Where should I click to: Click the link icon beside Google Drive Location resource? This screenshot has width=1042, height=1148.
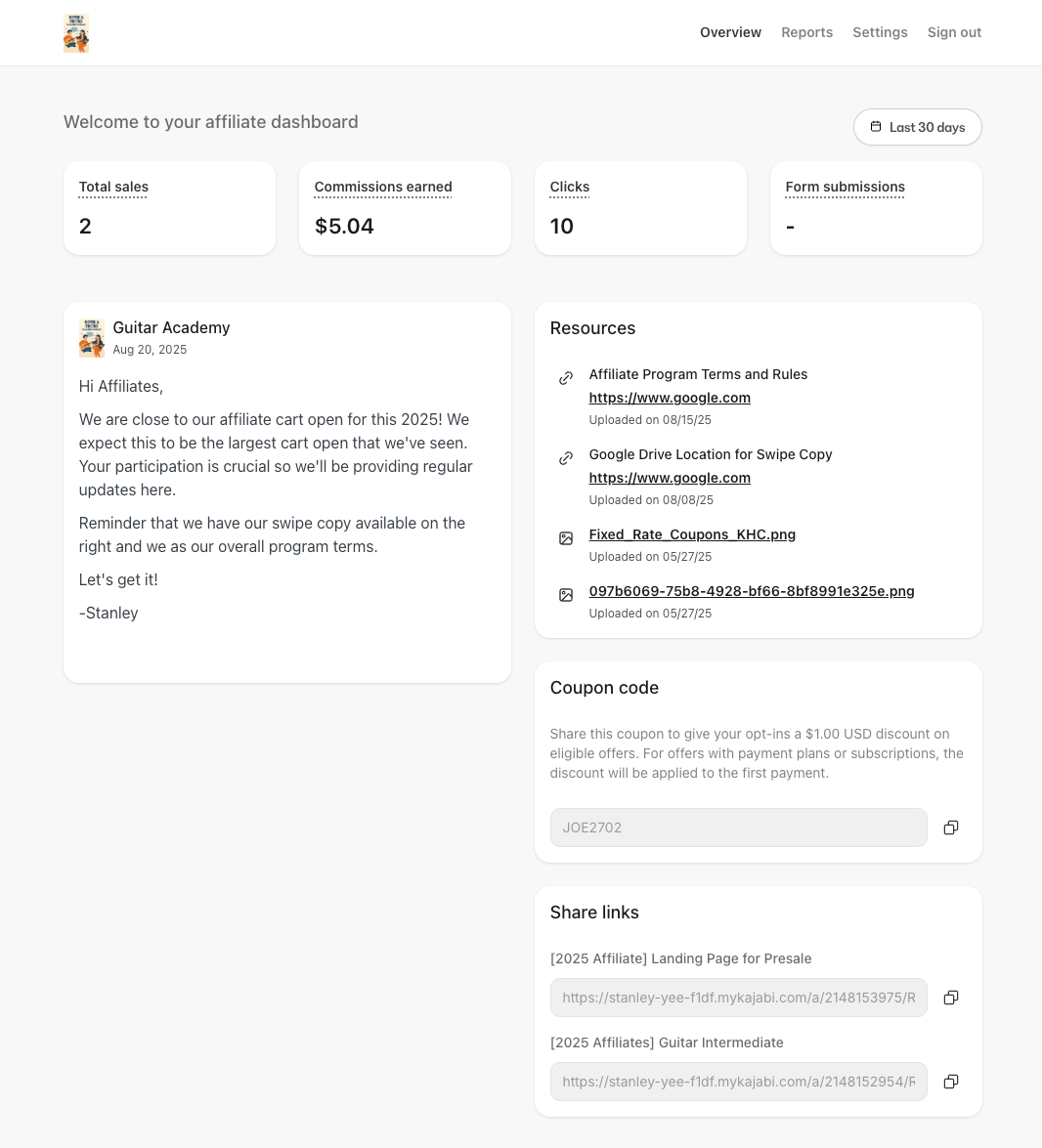point(566,458)
